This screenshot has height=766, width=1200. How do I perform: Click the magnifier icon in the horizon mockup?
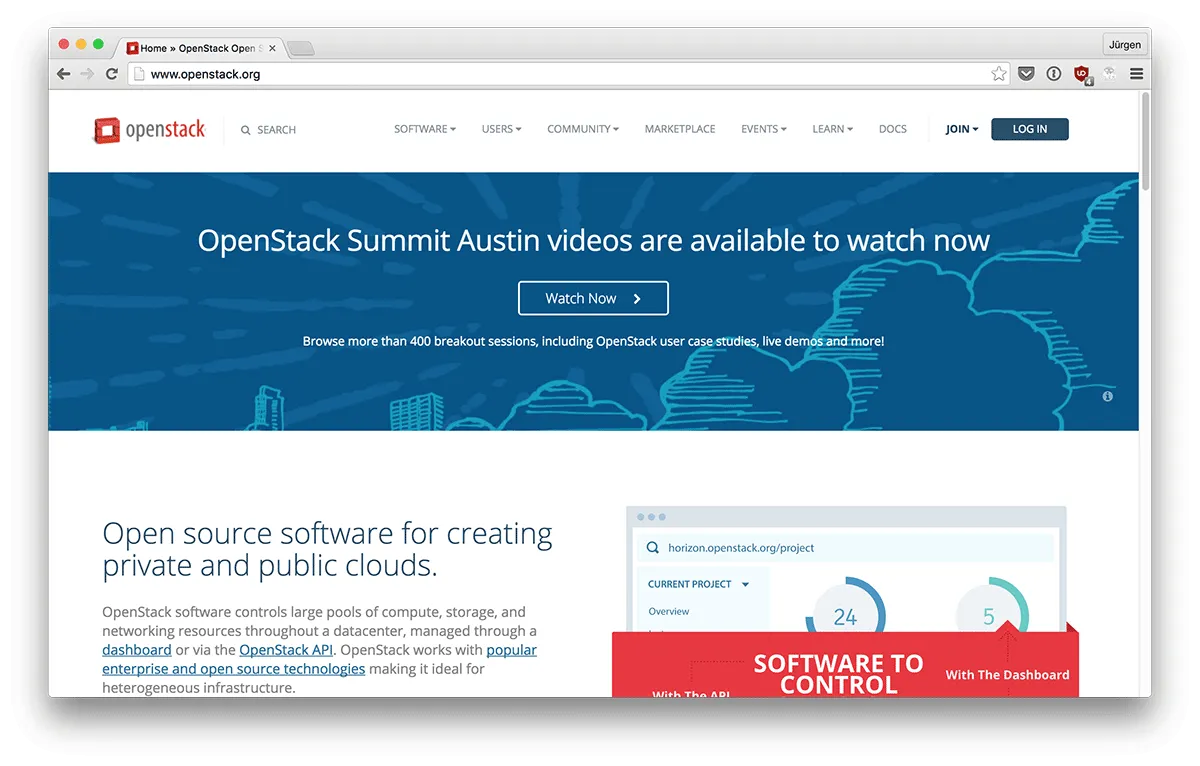653,548
